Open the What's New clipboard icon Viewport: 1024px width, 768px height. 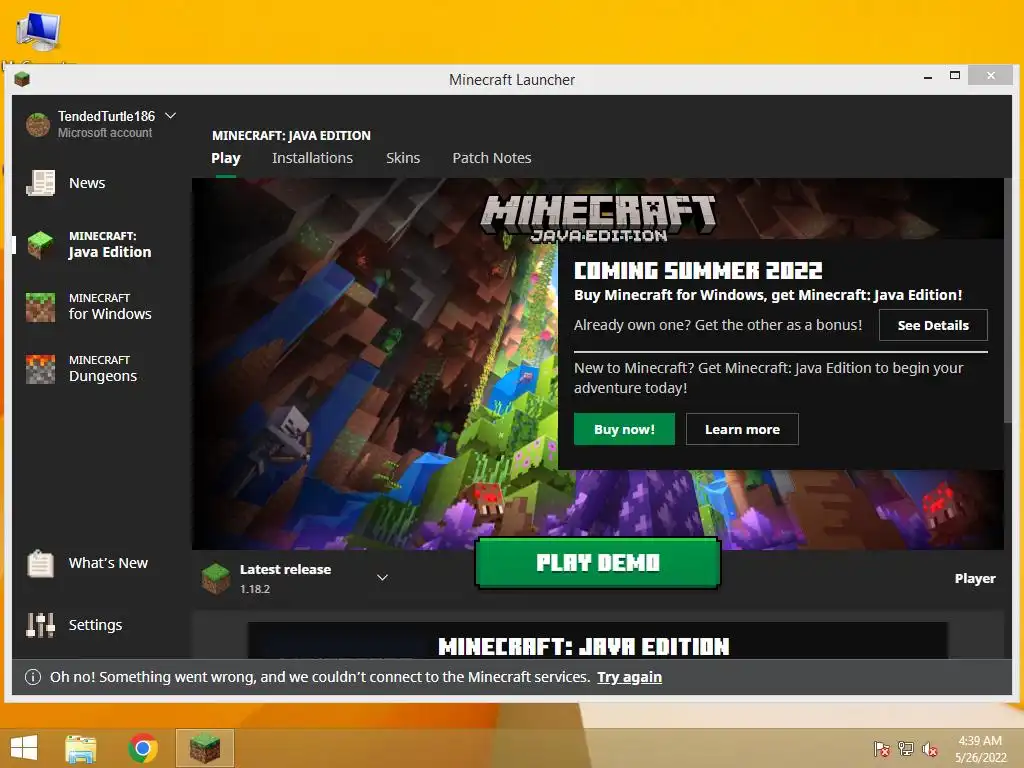coord(40,563)
